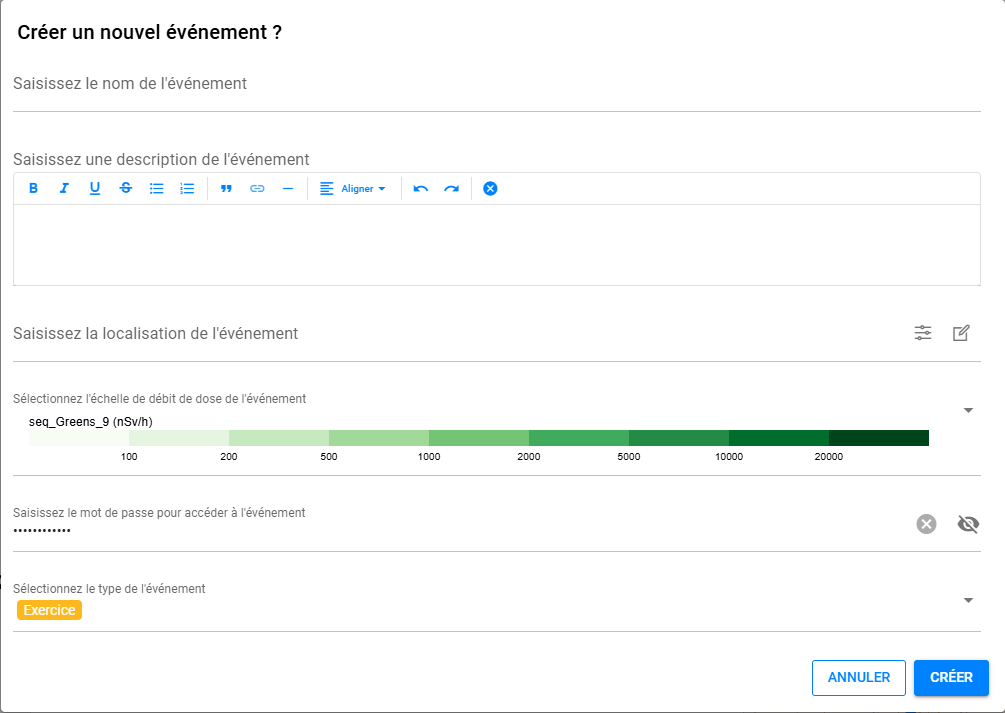Click the CRÉER button
1005x713 pixels.
[x=951, y=677]
